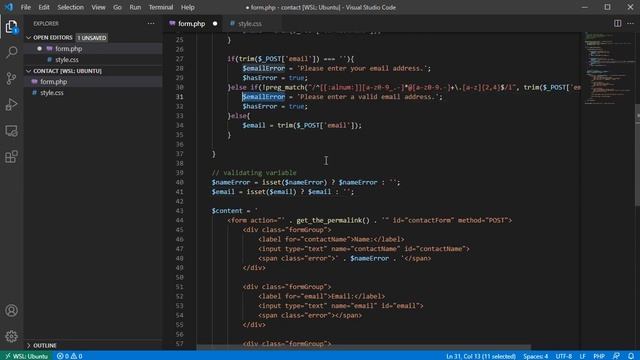Click the EXPLORER panel title
640x360 pixels.
coord(46,24)
